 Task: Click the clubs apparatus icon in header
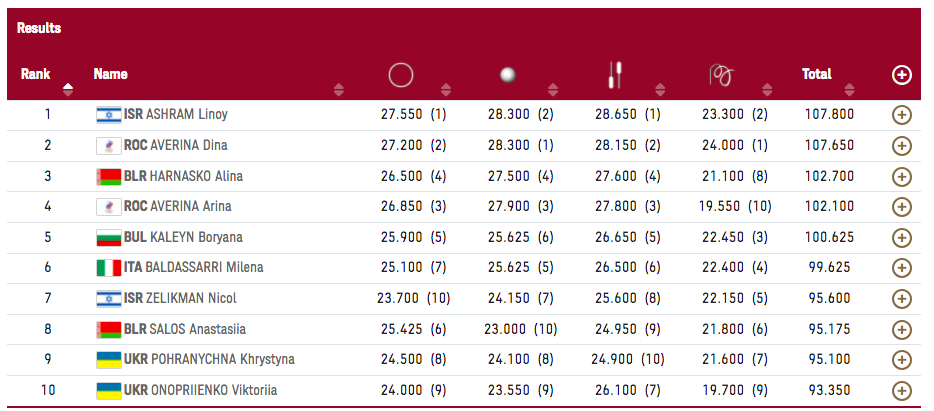(615, 74)
